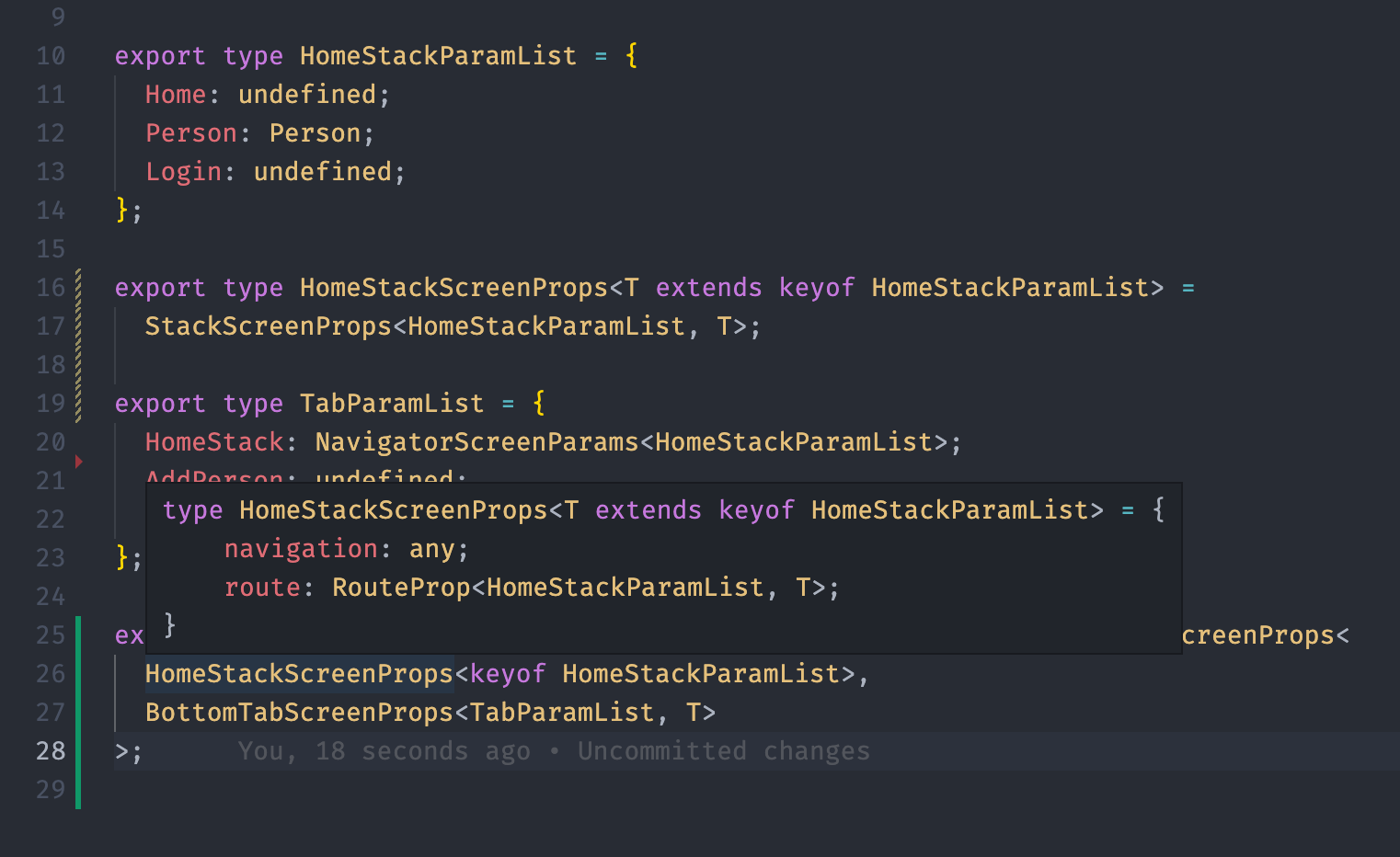The height and width of the screenshot is (857, 1400).
Task: Click line number 10 in the gutter
Action: [51, 56]
